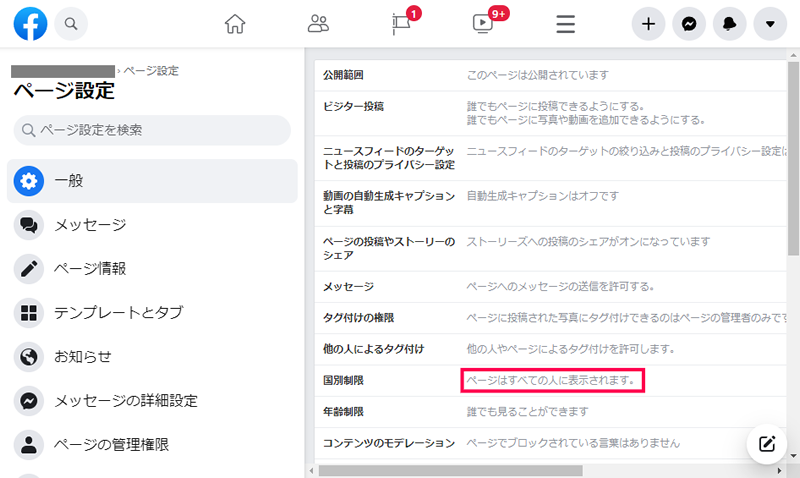Click the horizontal scrollbar thumb

(x=451, y=470)
